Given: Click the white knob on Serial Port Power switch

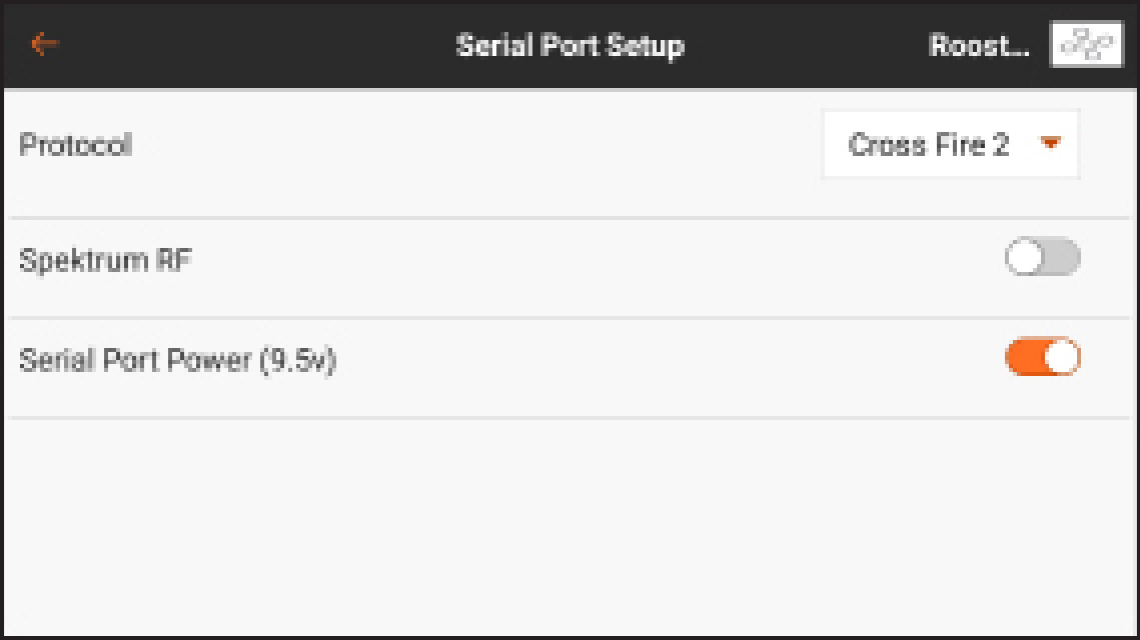Looking at the screenshot, I should (1062, 357).
